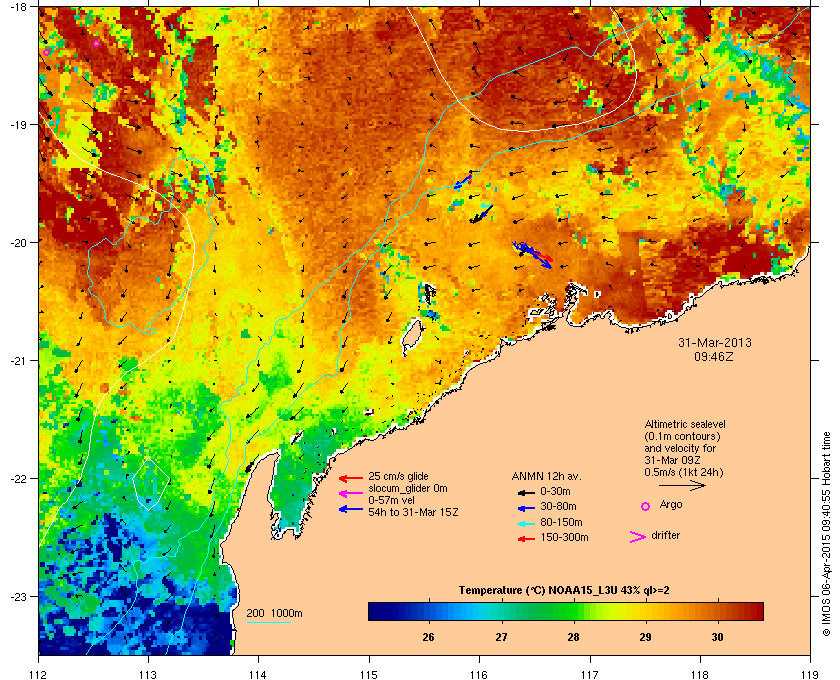
Task: Click the cyan 80-150m ANMN legend arrow
Action: [x=526, y=524]
